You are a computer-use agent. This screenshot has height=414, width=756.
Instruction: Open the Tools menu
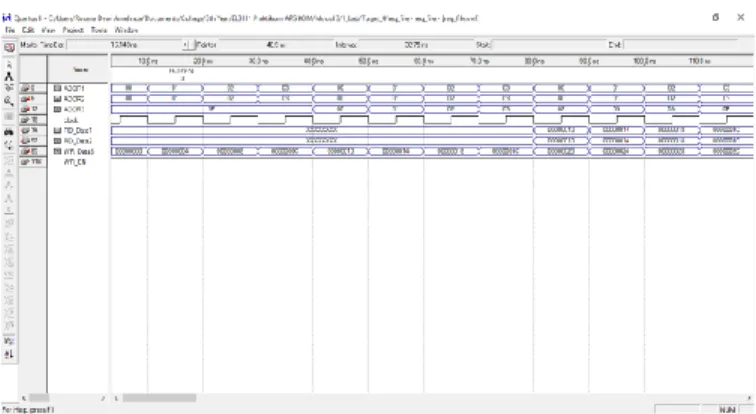99,30
